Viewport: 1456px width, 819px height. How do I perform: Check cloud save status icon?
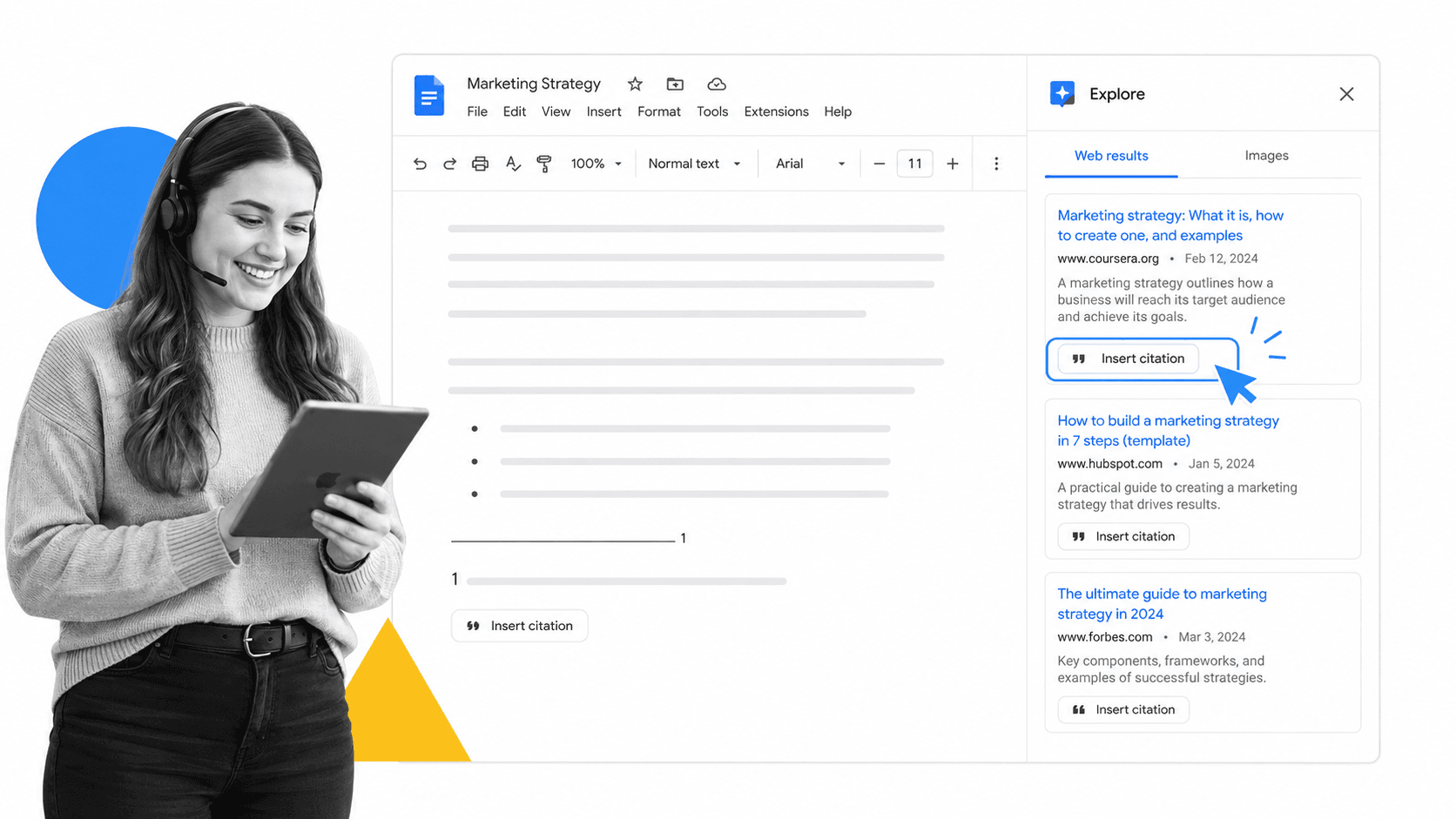click(717, 84)
